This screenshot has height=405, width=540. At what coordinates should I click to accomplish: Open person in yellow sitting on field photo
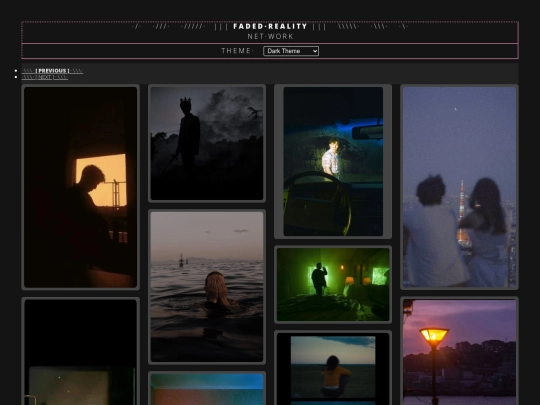[333, 369]
